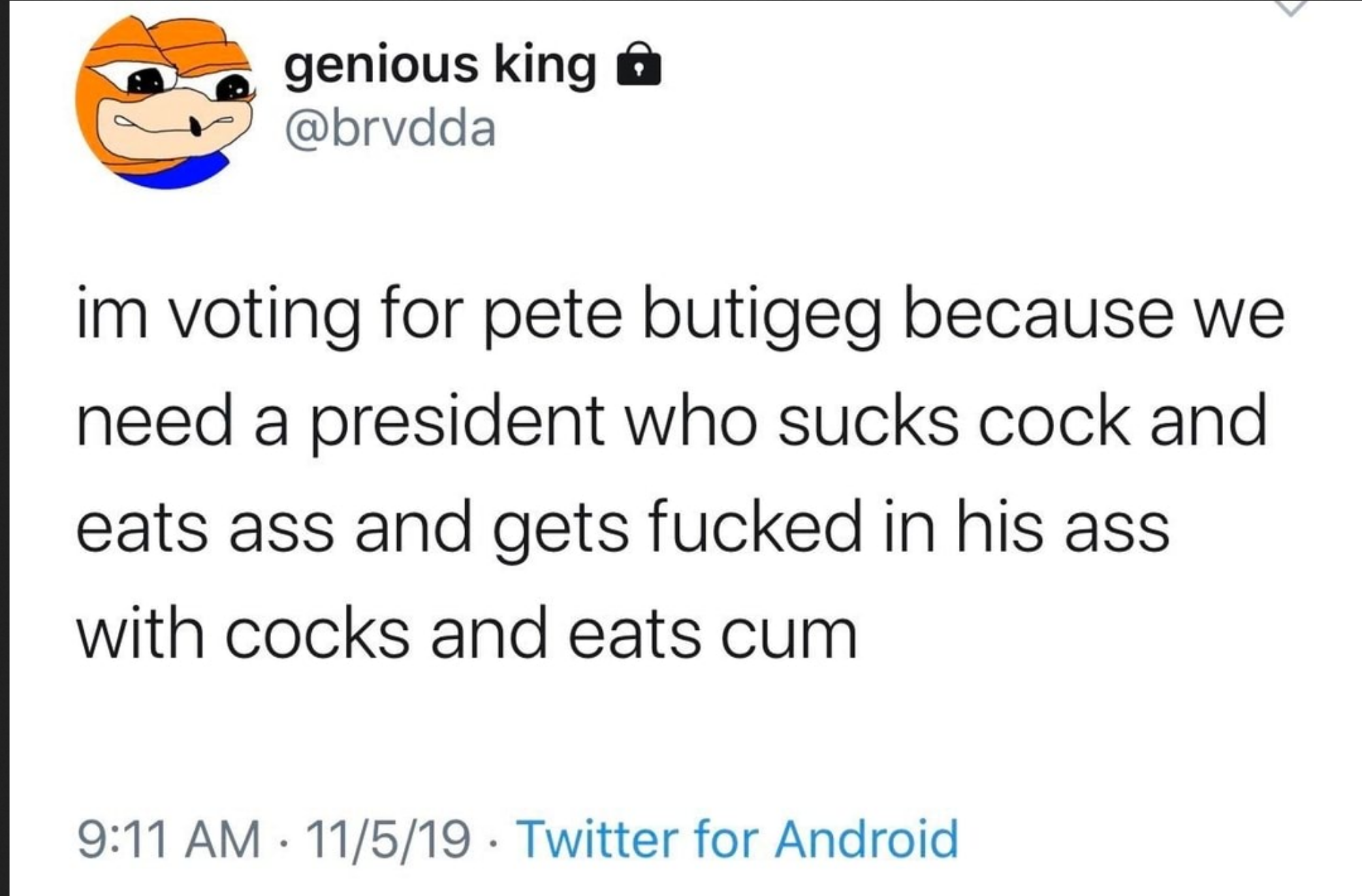The height and width of the screenshot is (896, 1362).
Task: Click the word "Android" in the source label
Action: point(867,839)
